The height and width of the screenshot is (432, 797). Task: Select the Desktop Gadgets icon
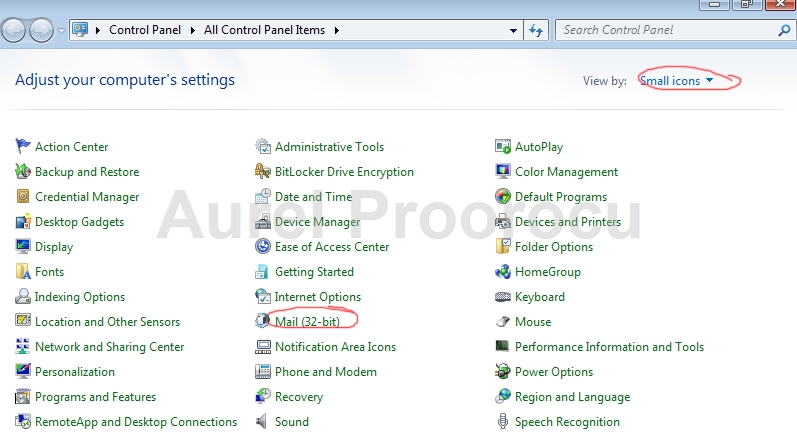click(x=23, y=222)
